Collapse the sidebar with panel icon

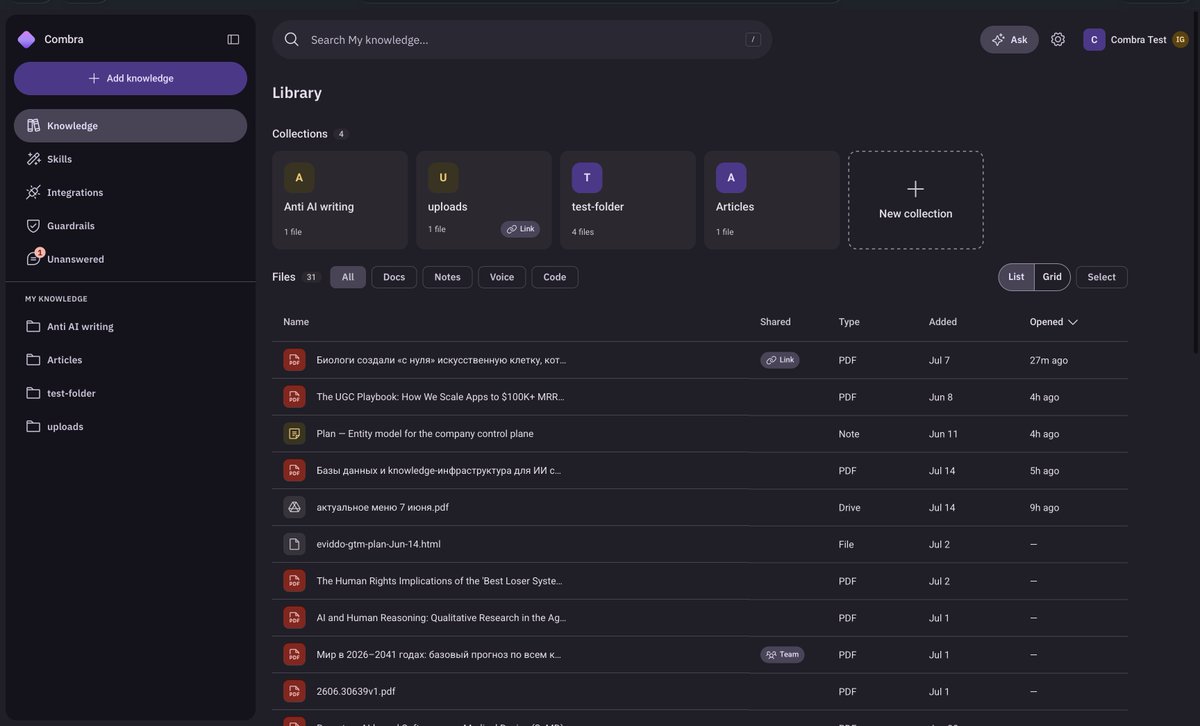pyautogui.click(x=233, y=39)
